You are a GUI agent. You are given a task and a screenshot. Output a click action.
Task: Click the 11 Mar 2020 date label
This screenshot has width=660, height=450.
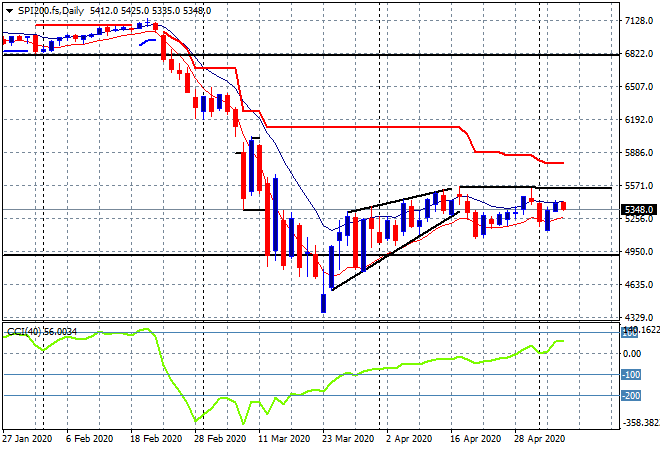284,439
